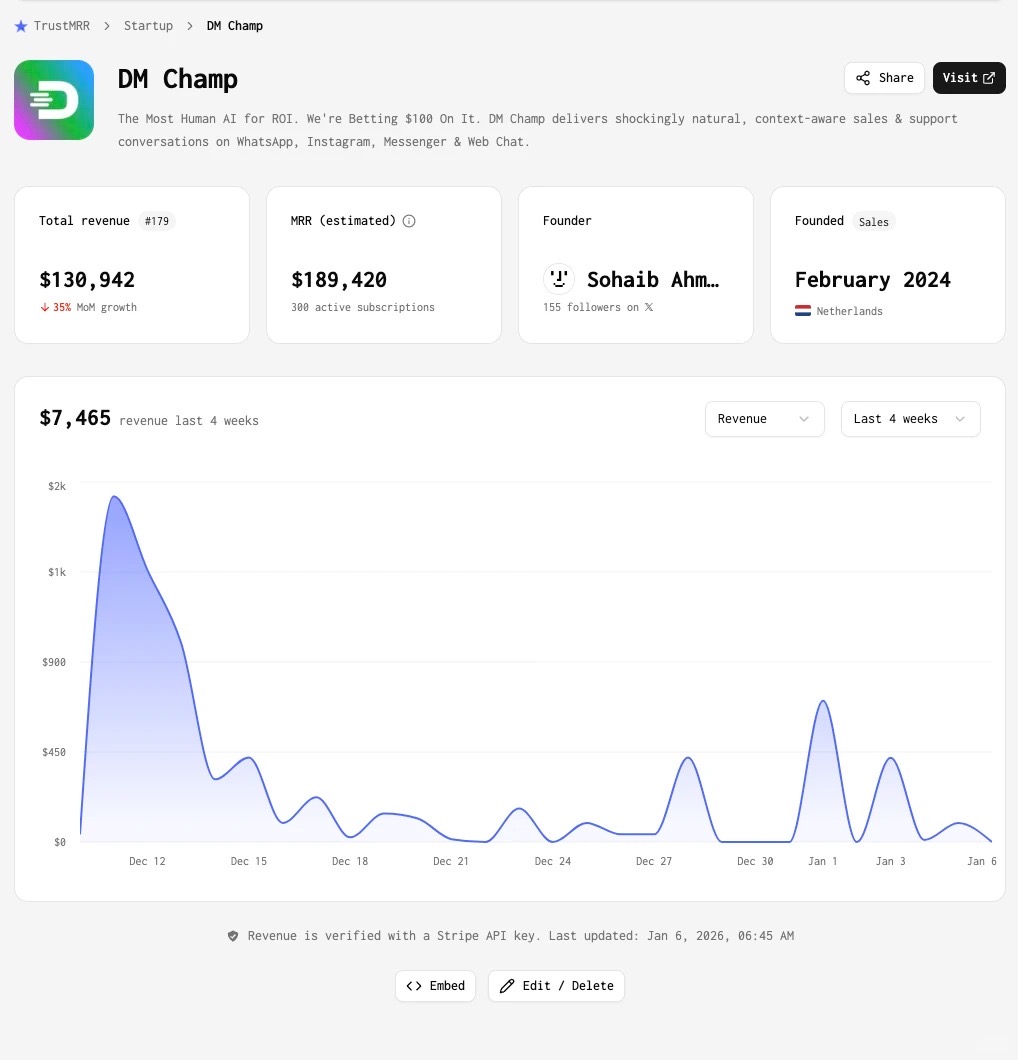Click the DM Champ breadcrumb text

tap(235, 26)
